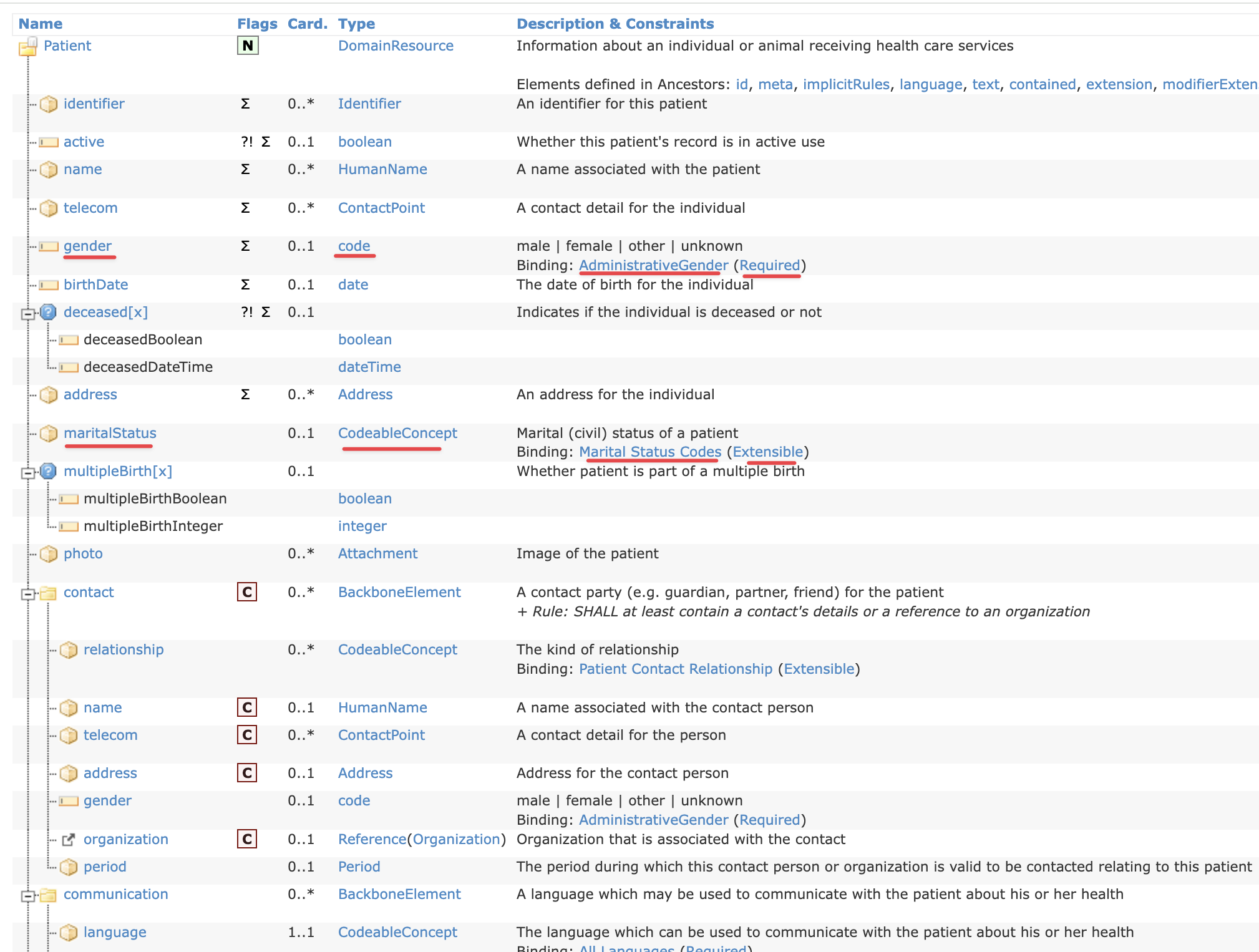Click the C constraint flag on contact row
Screen dimensions: 1259x952
pyautogui.click(x=247, y=592)
